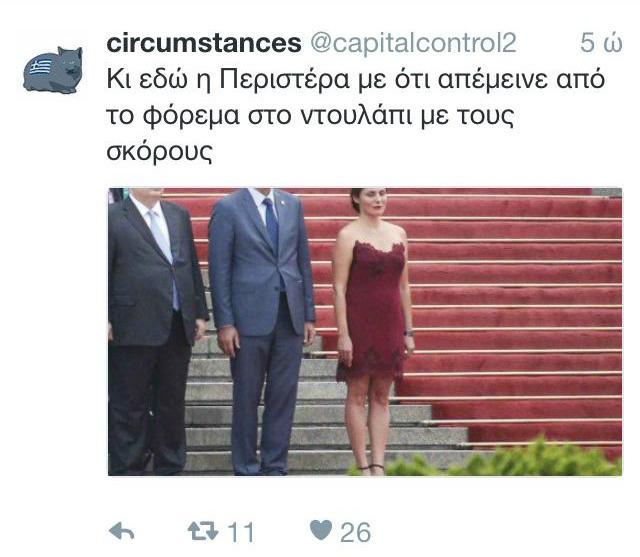This screenshot has height=557, width=640.
Task: Open the tweet's 5 ώ timestamp
Action: coord(601,42)
